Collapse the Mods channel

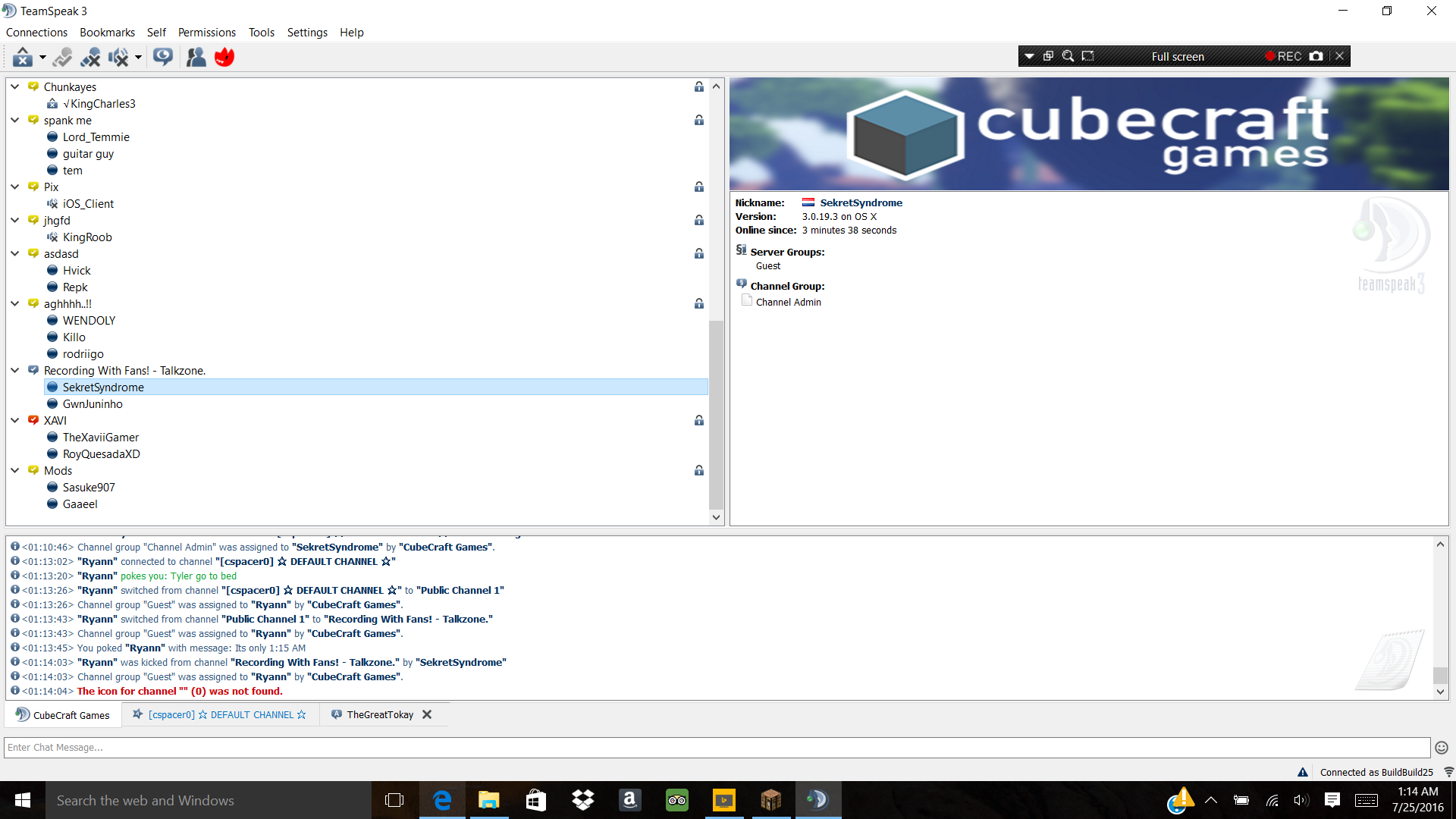point(14,470)
